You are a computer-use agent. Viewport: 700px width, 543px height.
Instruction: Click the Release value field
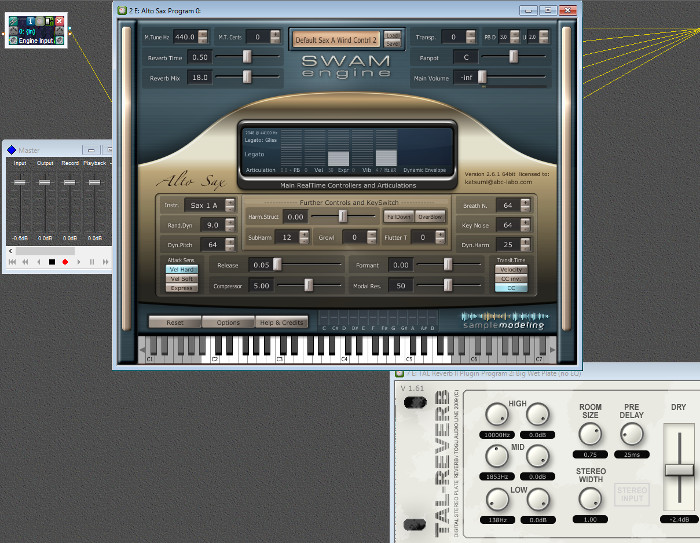(261, 265)
